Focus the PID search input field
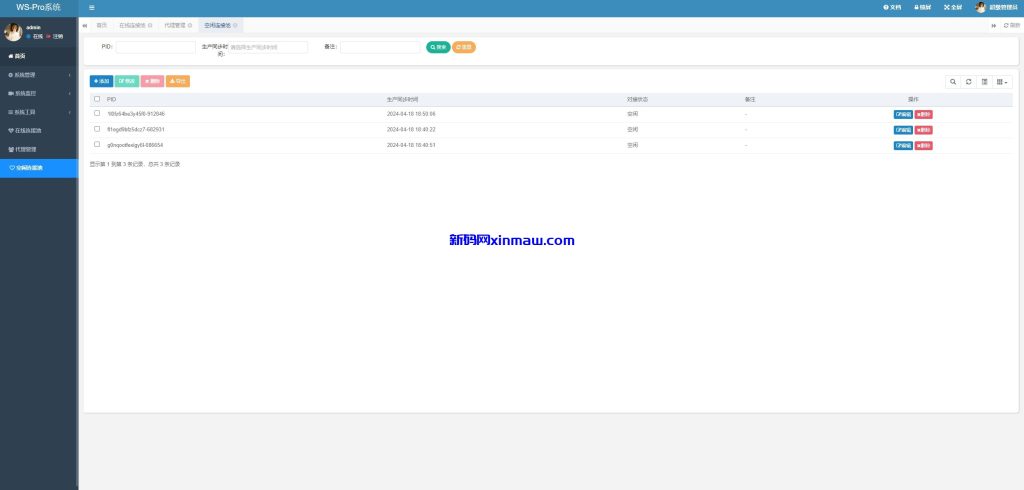Image resolution: width=1024 pixels, height=490 pixels. [x=155, y=47]
